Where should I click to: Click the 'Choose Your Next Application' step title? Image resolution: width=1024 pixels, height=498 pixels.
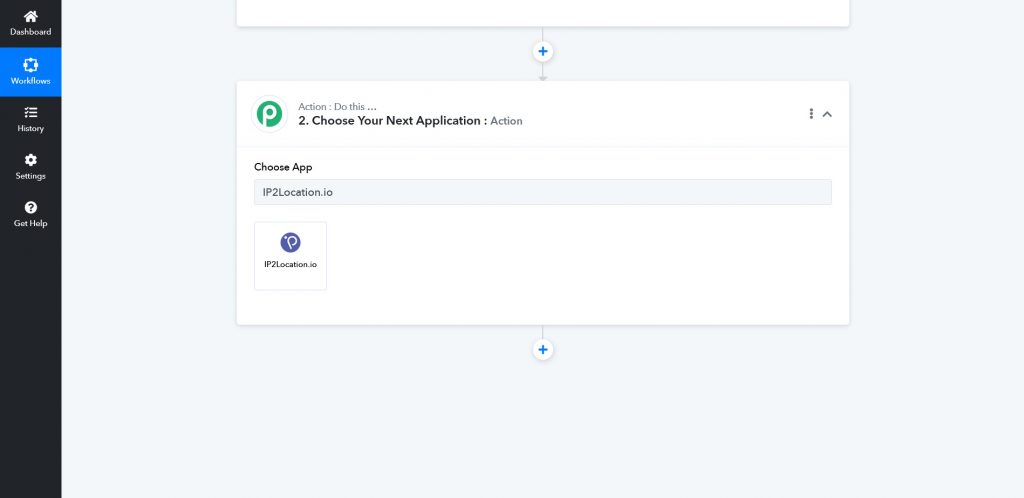click(x=392, y=121)
